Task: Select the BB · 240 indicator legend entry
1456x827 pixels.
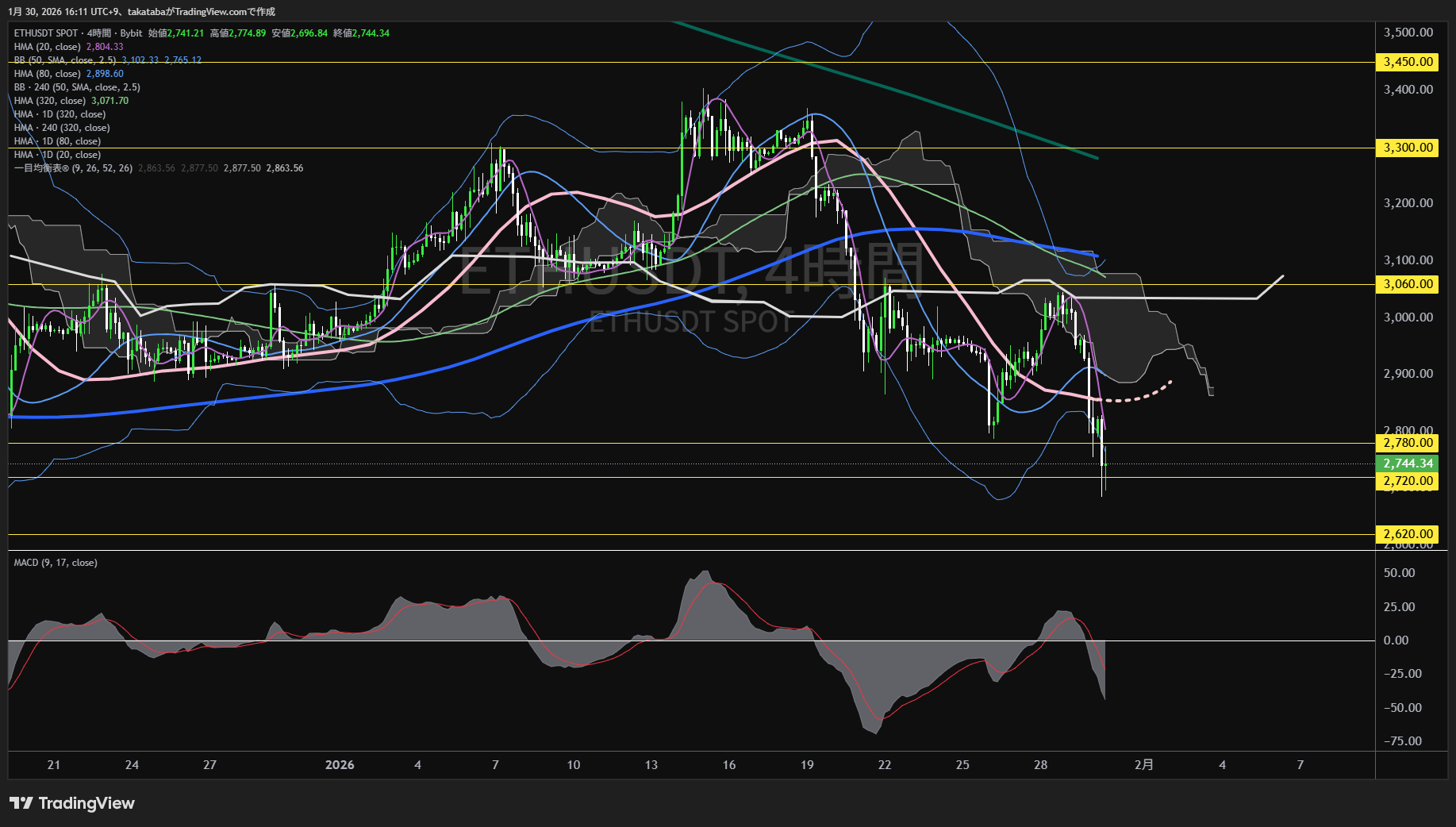Action: pyautogui.click(x=77, y=87)
